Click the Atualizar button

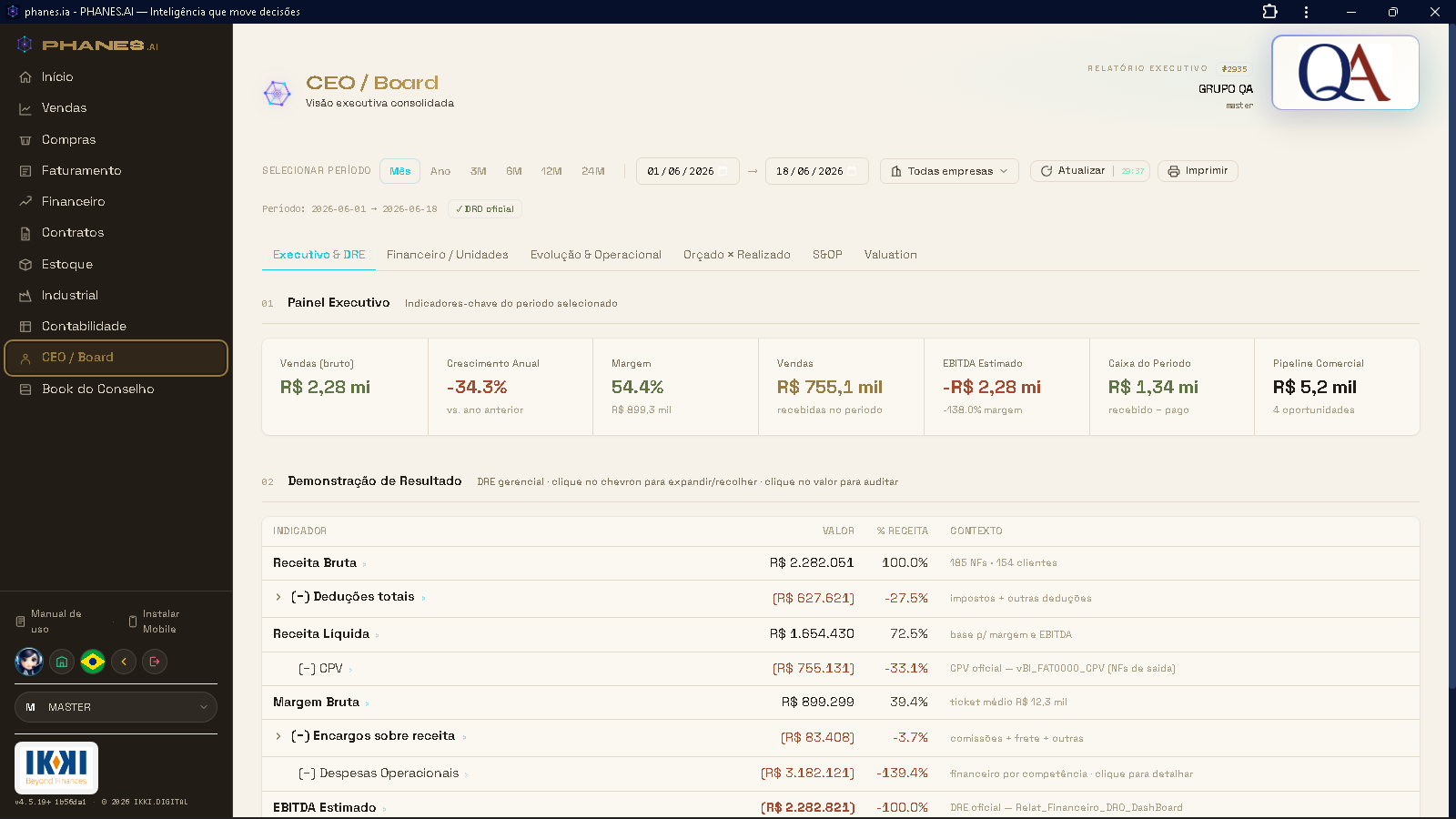click(1090, 171)
